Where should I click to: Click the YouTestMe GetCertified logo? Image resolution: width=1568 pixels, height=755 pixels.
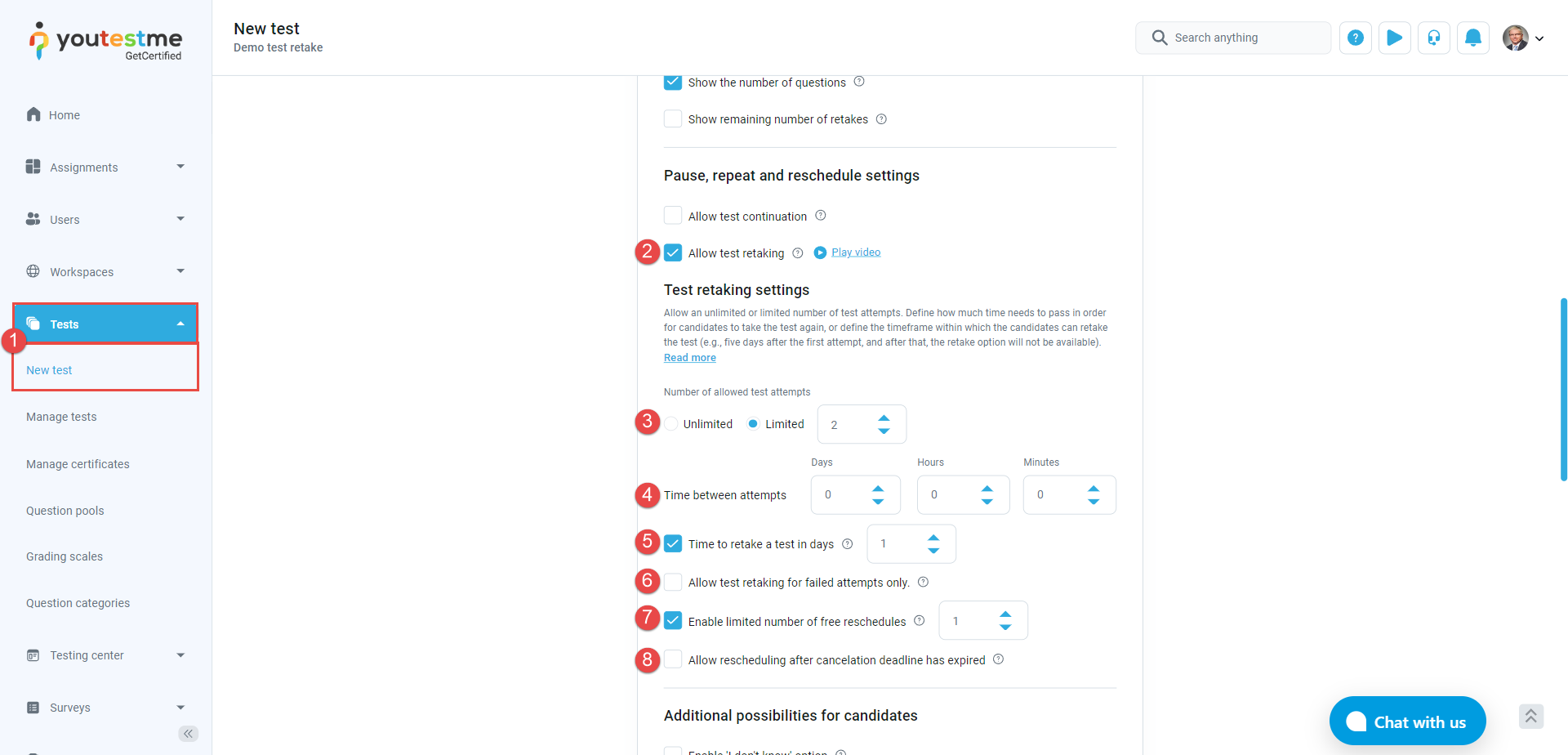pyautogui.click(x=105, y=40)
